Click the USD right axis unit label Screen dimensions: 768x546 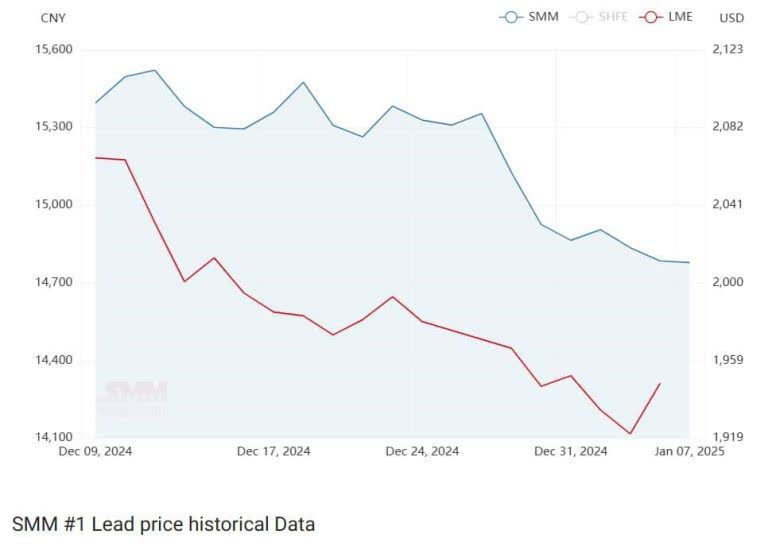point(731,18)
